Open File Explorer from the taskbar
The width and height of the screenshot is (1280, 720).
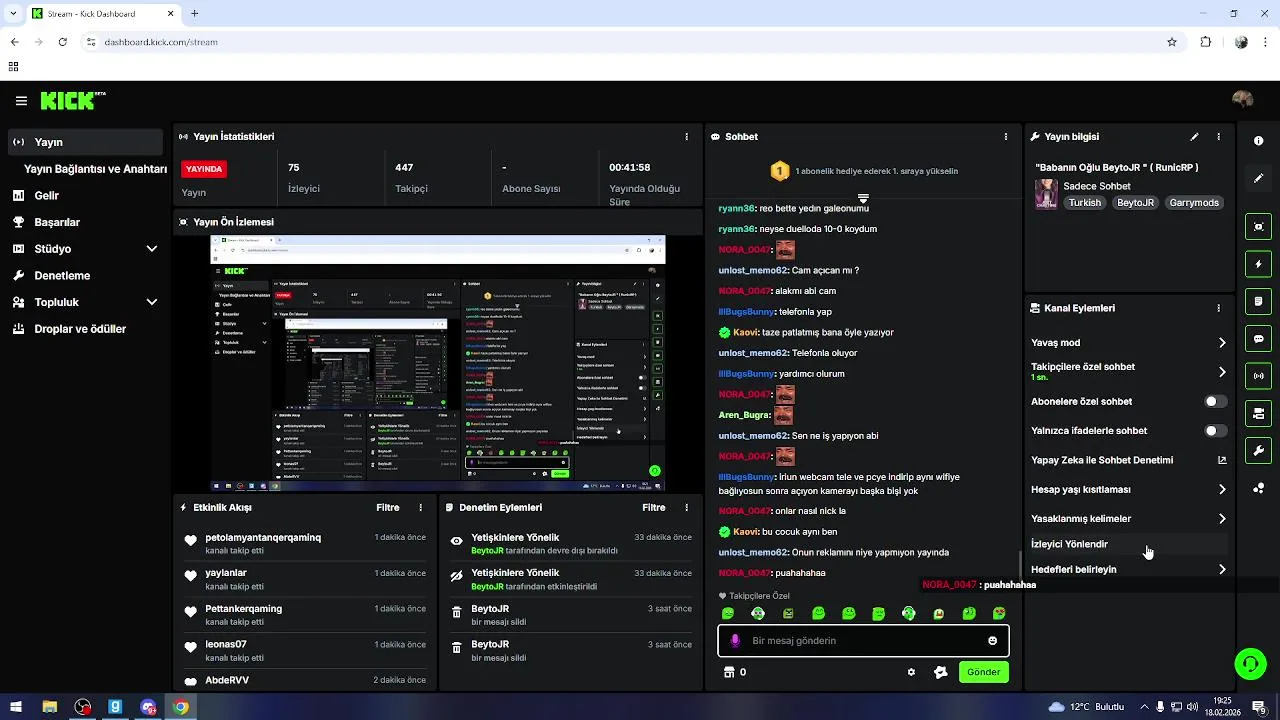49,707
